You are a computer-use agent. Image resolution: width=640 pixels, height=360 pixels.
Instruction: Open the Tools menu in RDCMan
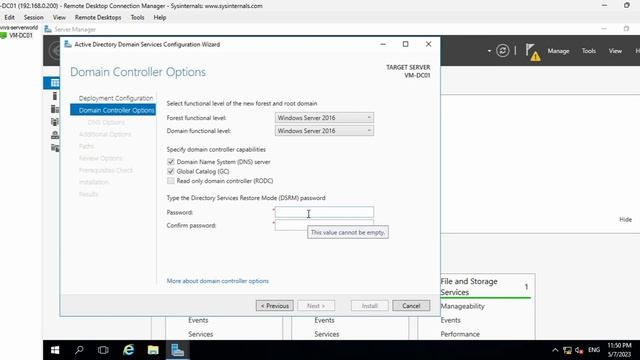(x=138, y=18)
